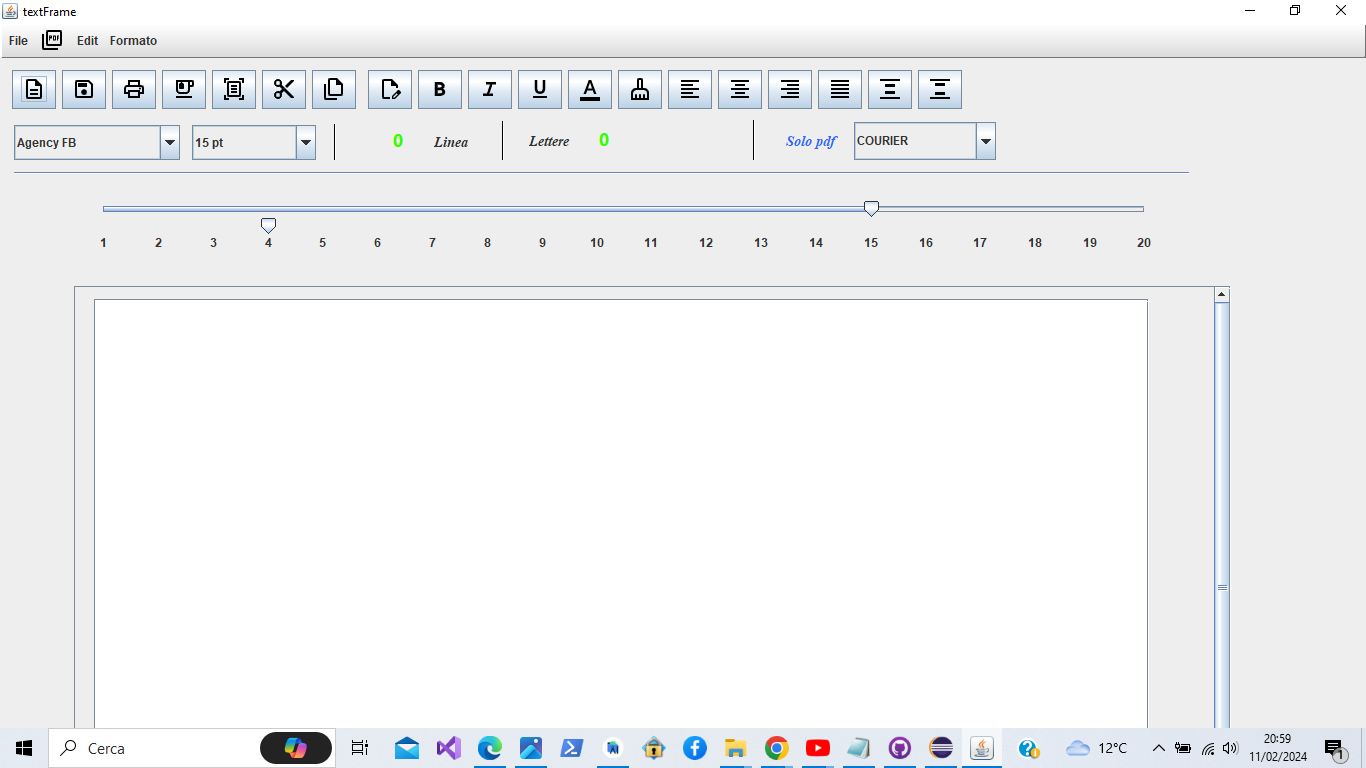Toggle bold formatting
Image resolution: width=1366 pixels, height=768 pixels.
(x=439, y=89)
